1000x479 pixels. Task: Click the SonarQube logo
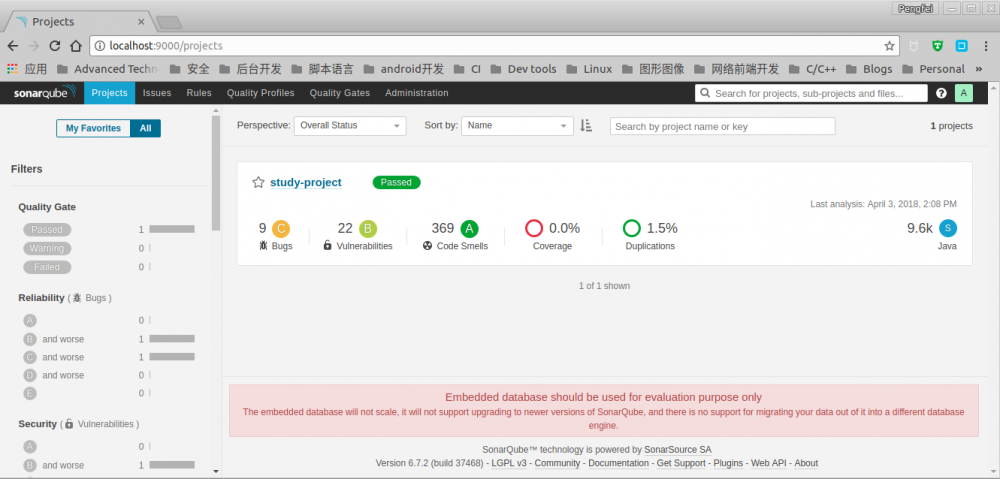coord(45,93)
